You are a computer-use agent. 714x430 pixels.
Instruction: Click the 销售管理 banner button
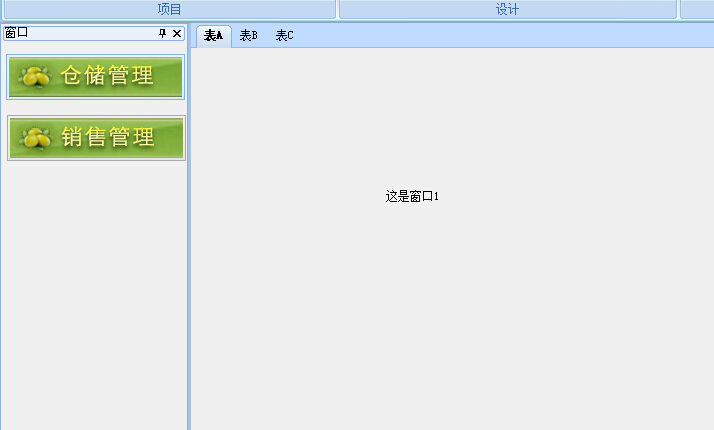tap(97, 138)
